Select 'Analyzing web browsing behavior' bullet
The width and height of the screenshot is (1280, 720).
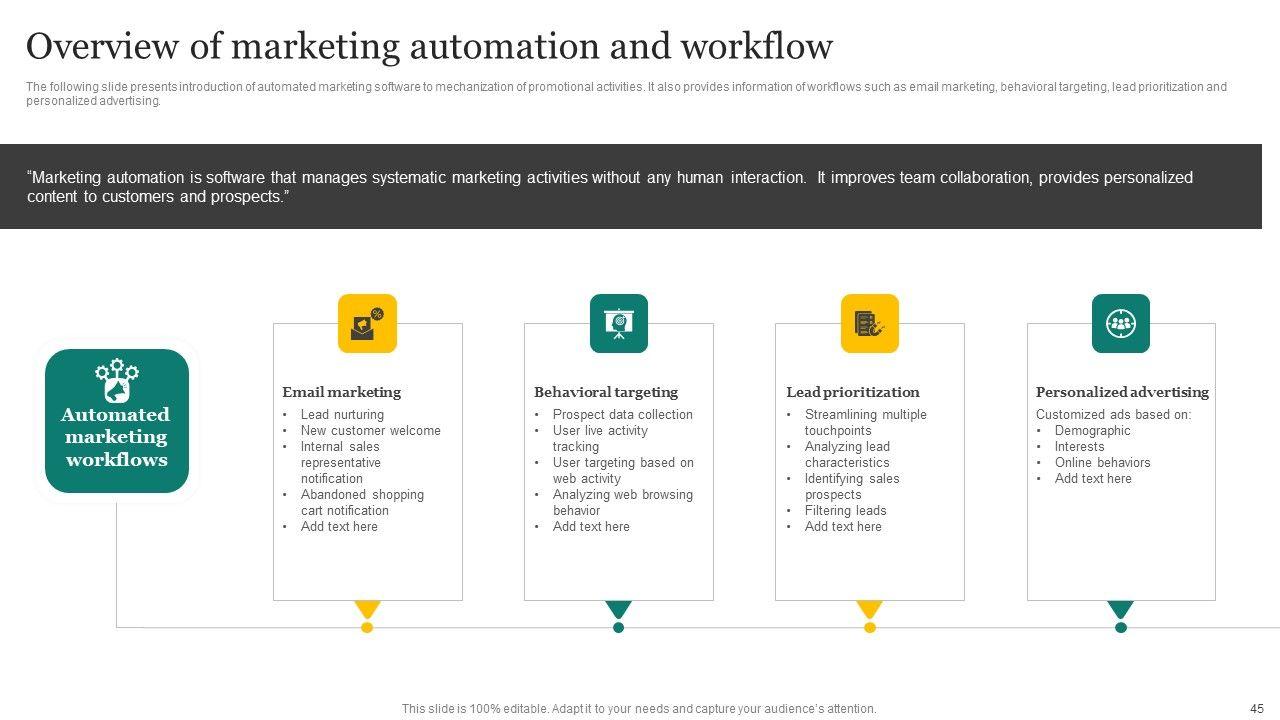coord(623,503)
